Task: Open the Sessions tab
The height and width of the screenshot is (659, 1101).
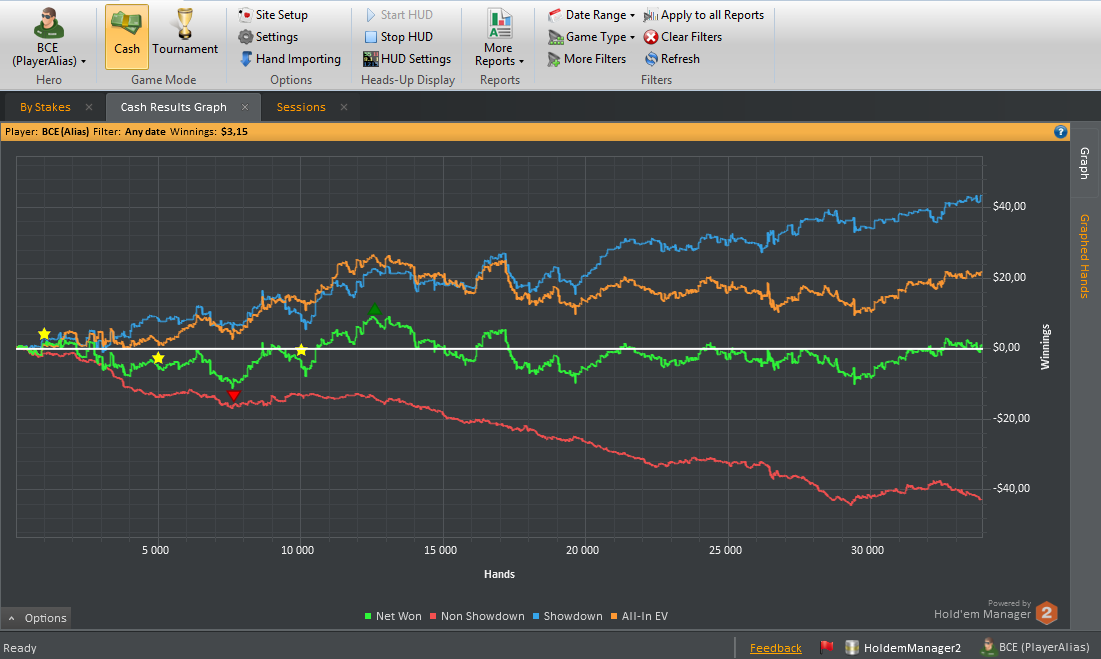Action: (301, 107)
